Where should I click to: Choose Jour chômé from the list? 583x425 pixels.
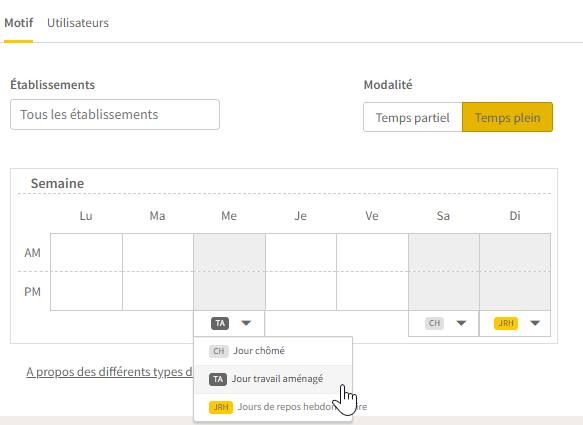[273, 351]
